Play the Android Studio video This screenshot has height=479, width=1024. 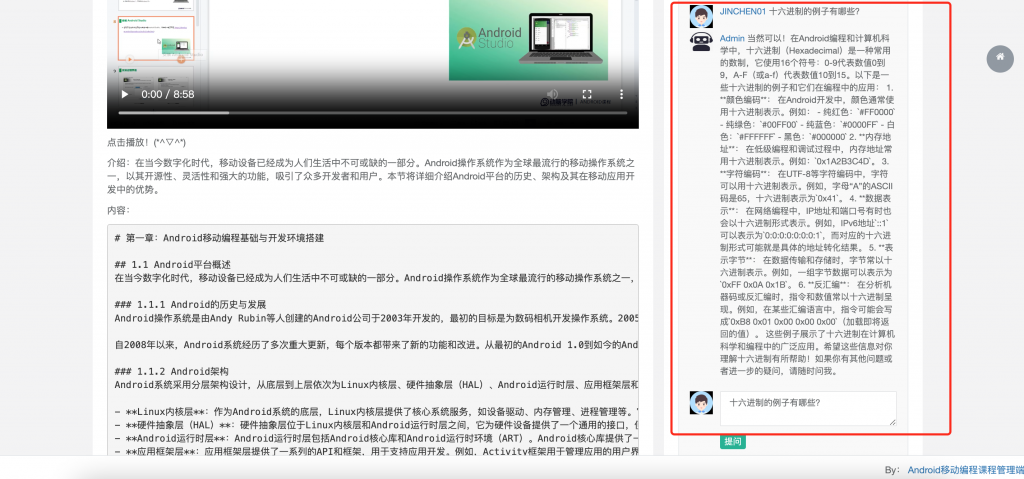click(125, 94)
